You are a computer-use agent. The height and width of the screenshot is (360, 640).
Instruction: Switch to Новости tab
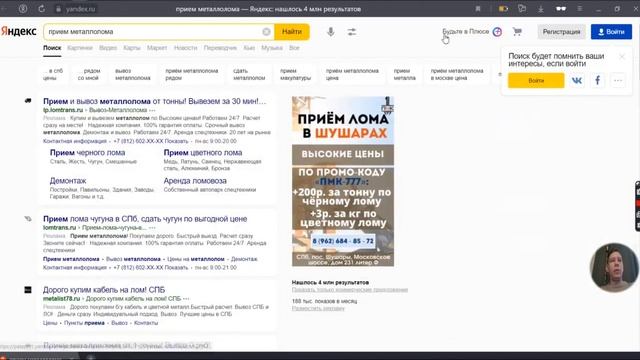[185, 48]
